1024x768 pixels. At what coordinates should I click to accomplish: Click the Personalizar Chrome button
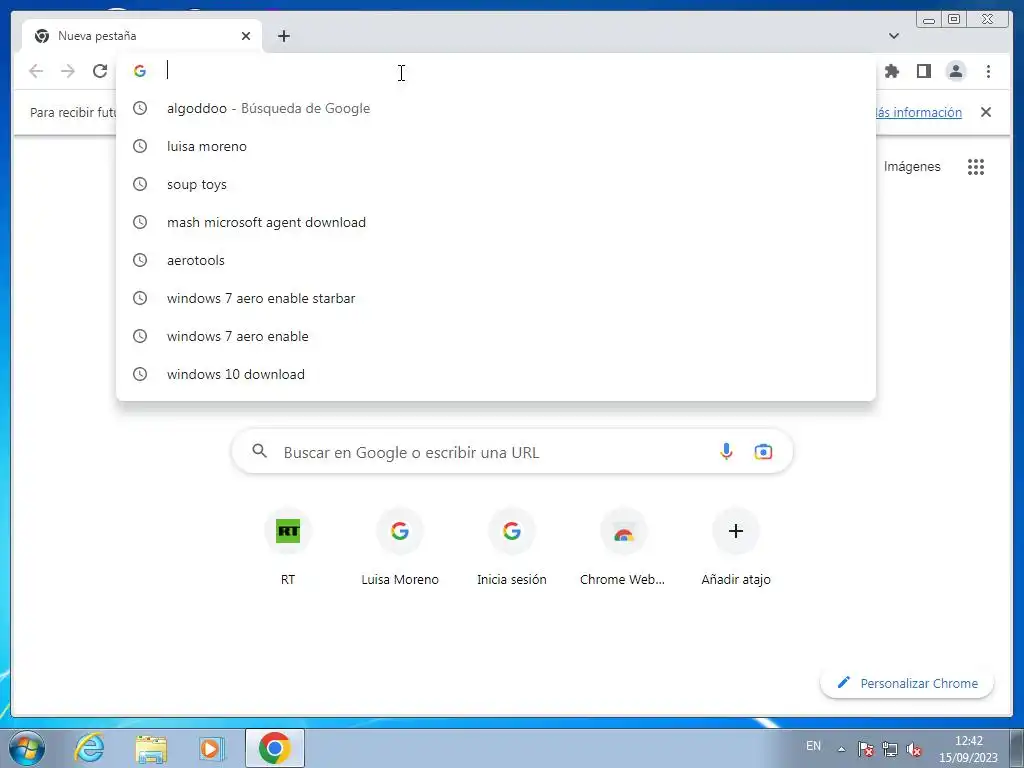tap(907, 683)
